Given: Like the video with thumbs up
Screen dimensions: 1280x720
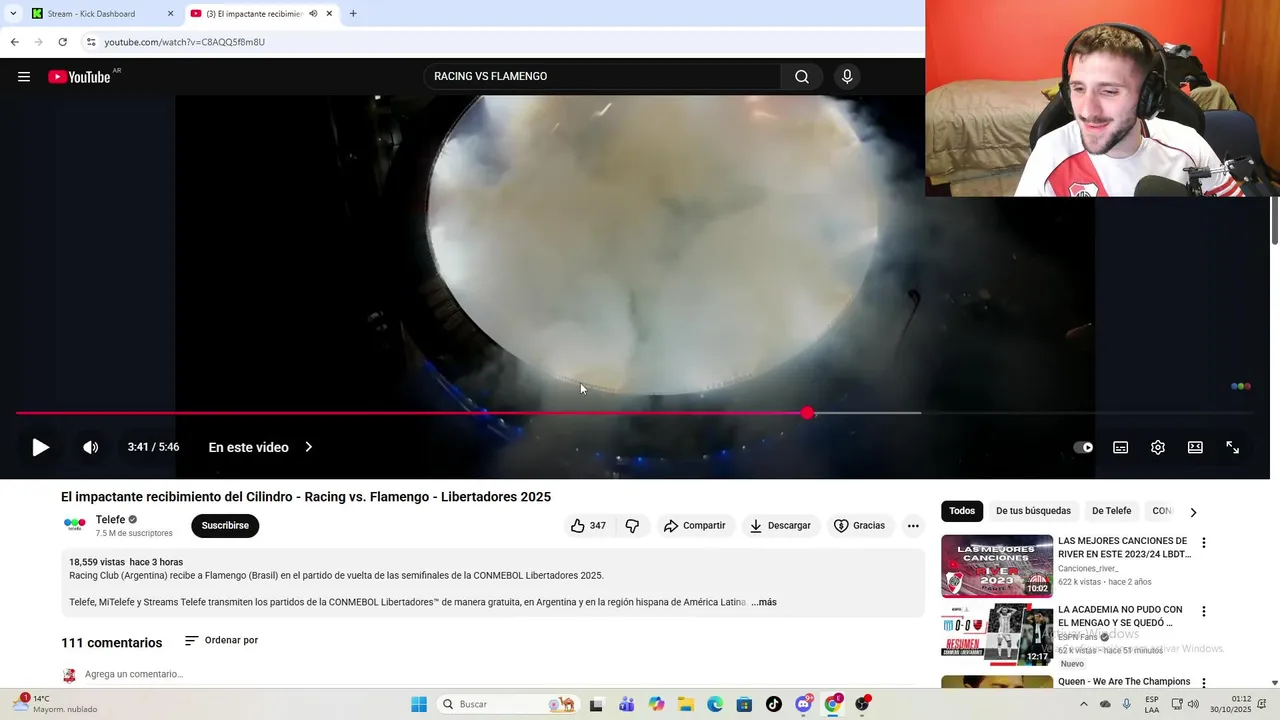Looking at the screenshot, I should pos(588,526).
